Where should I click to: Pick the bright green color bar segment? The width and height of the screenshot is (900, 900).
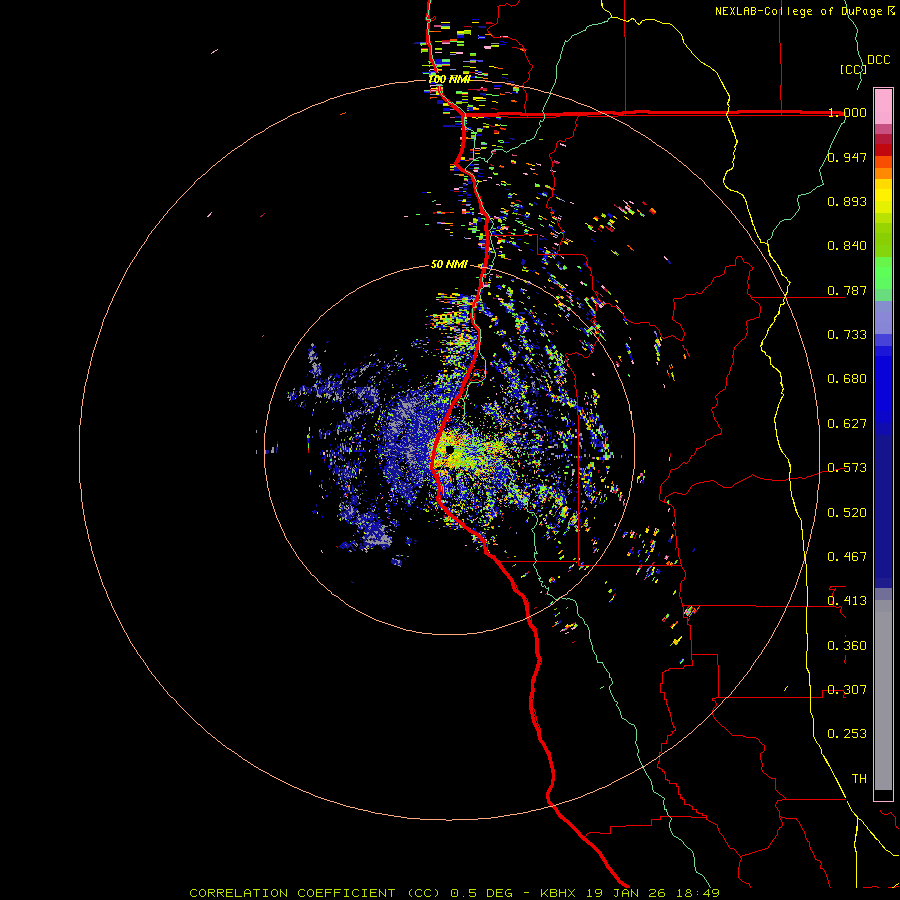pos(883,273)
